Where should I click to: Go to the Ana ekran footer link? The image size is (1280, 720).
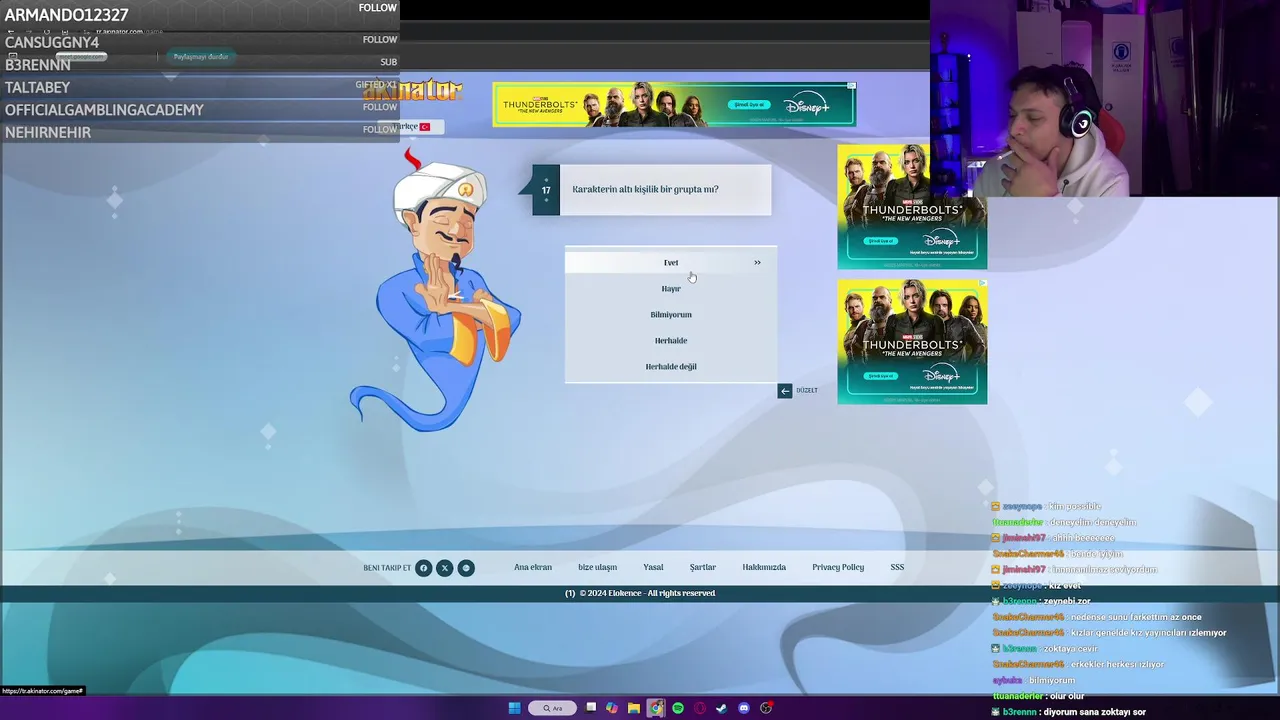pyautogui.click(x=533, y=567)
